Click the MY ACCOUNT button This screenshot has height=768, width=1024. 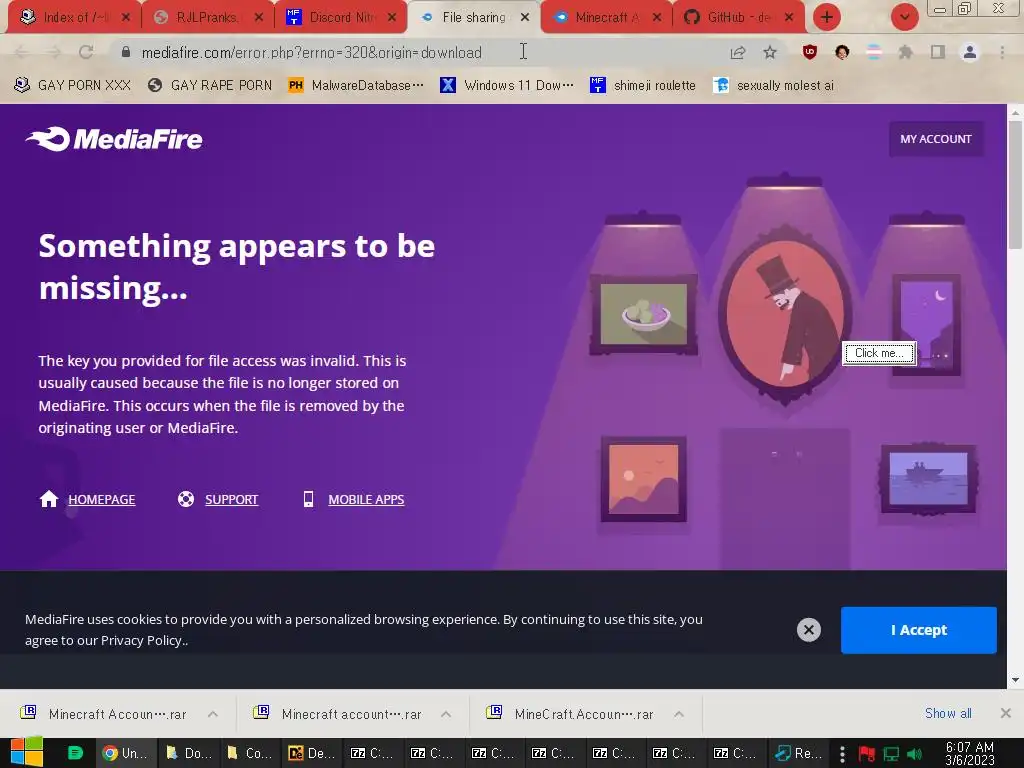936,138
